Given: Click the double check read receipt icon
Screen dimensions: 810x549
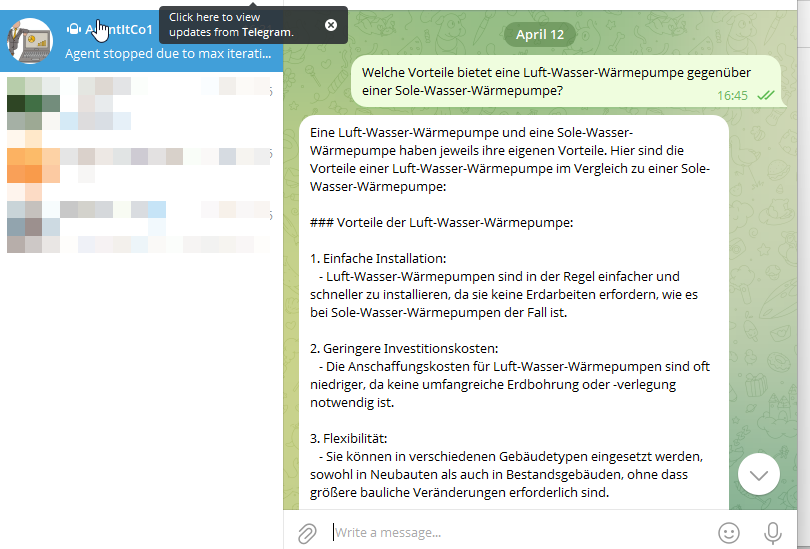Looking at the screenshot, I should (x=766, y=95).
